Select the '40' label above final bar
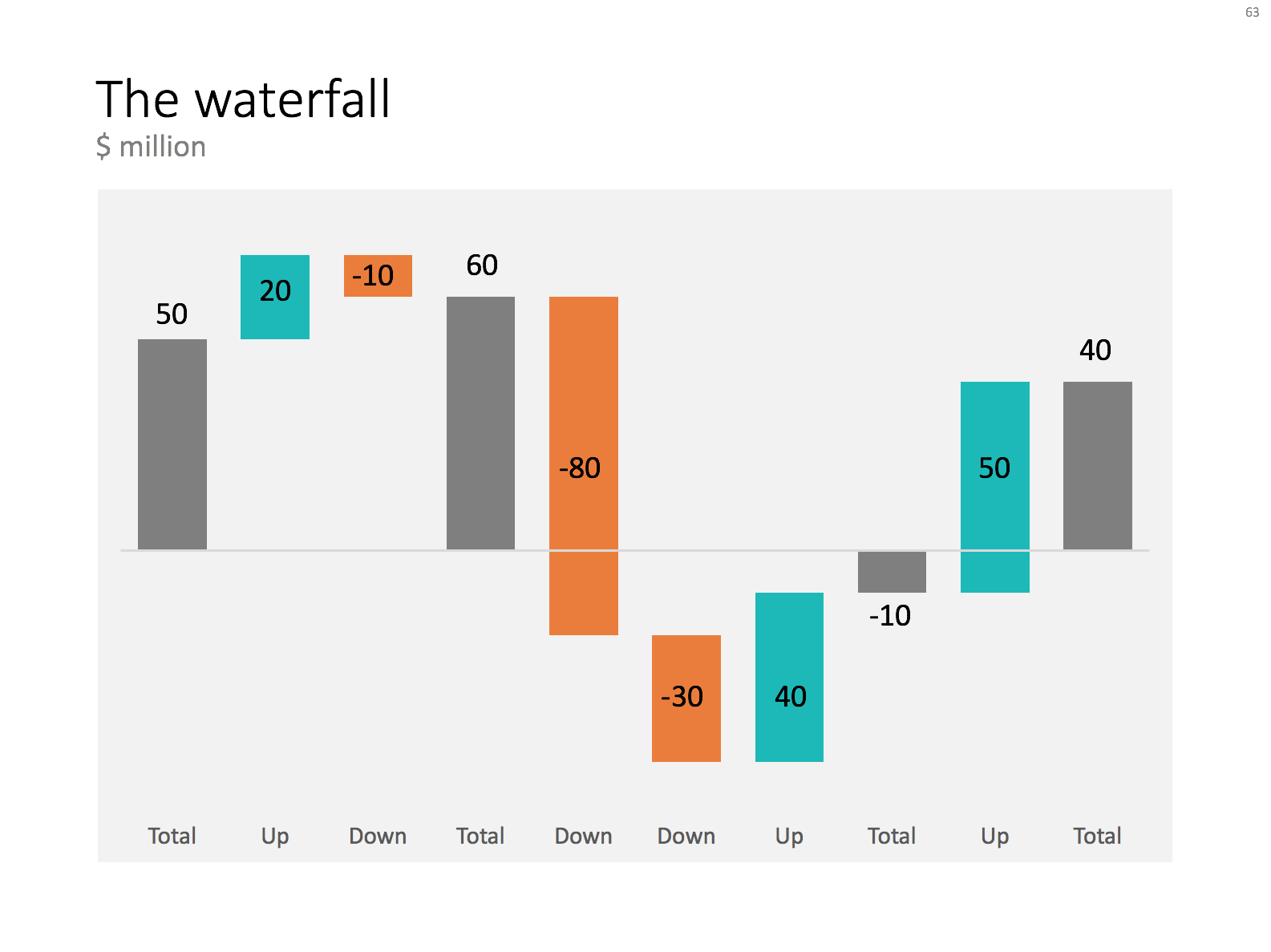This screenshot has height=952, width=1271. (x=1095, y=350)
